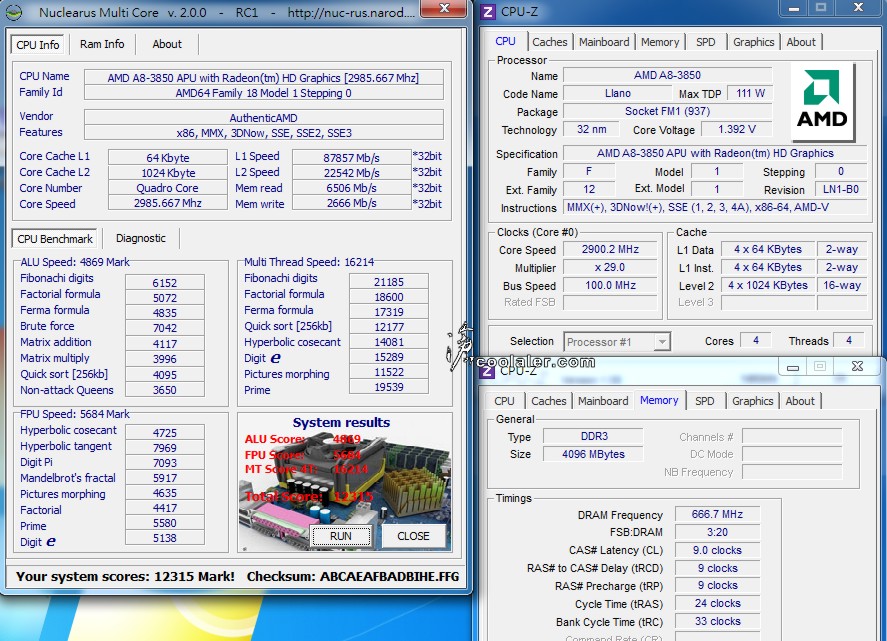This screenshot has width=887, height=641.
Task: Click the '6506 Mb/s' Mem read value
Action: coord(351,188)
